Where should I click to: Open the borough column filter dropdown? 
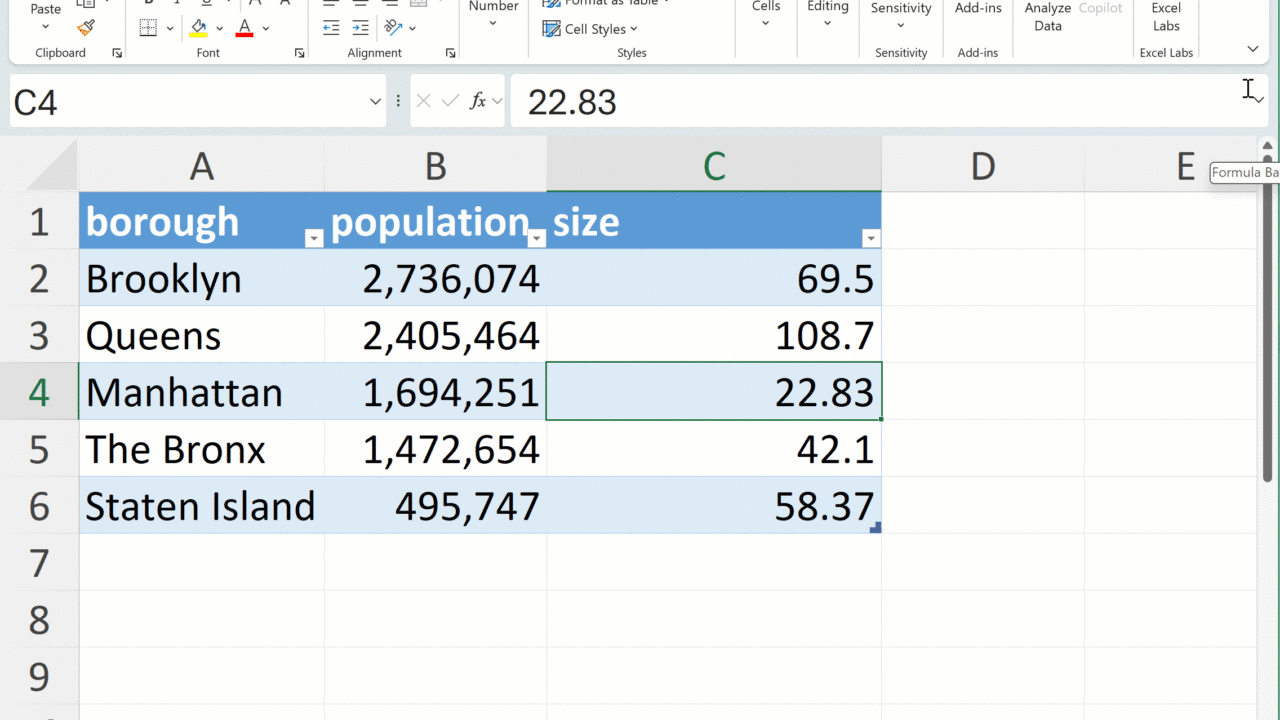(x=313, y=238)
